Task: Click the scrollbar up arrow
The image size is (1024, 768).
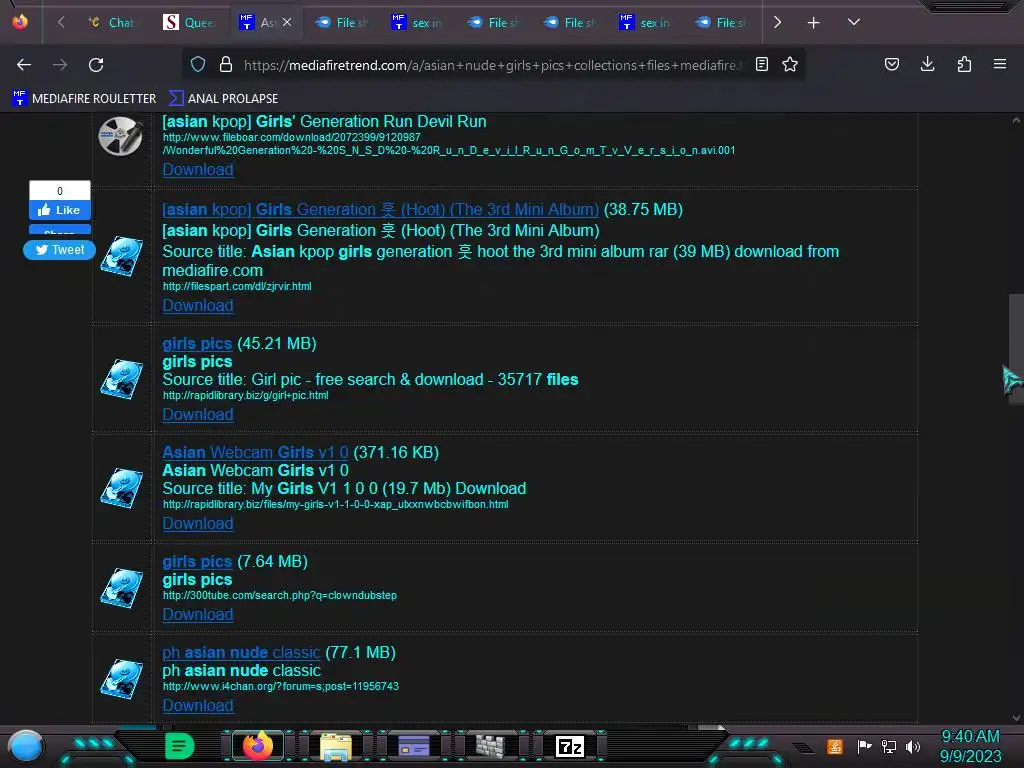Action: (x=1016, y=120)
